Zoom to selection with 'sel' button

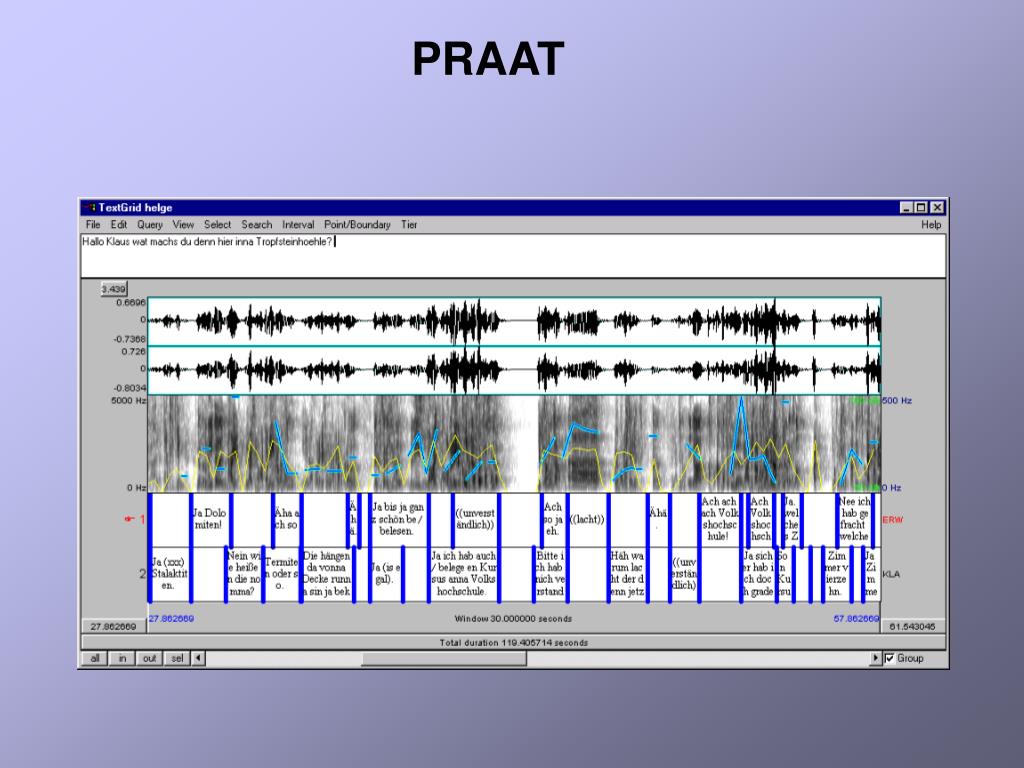coord(176,658)
